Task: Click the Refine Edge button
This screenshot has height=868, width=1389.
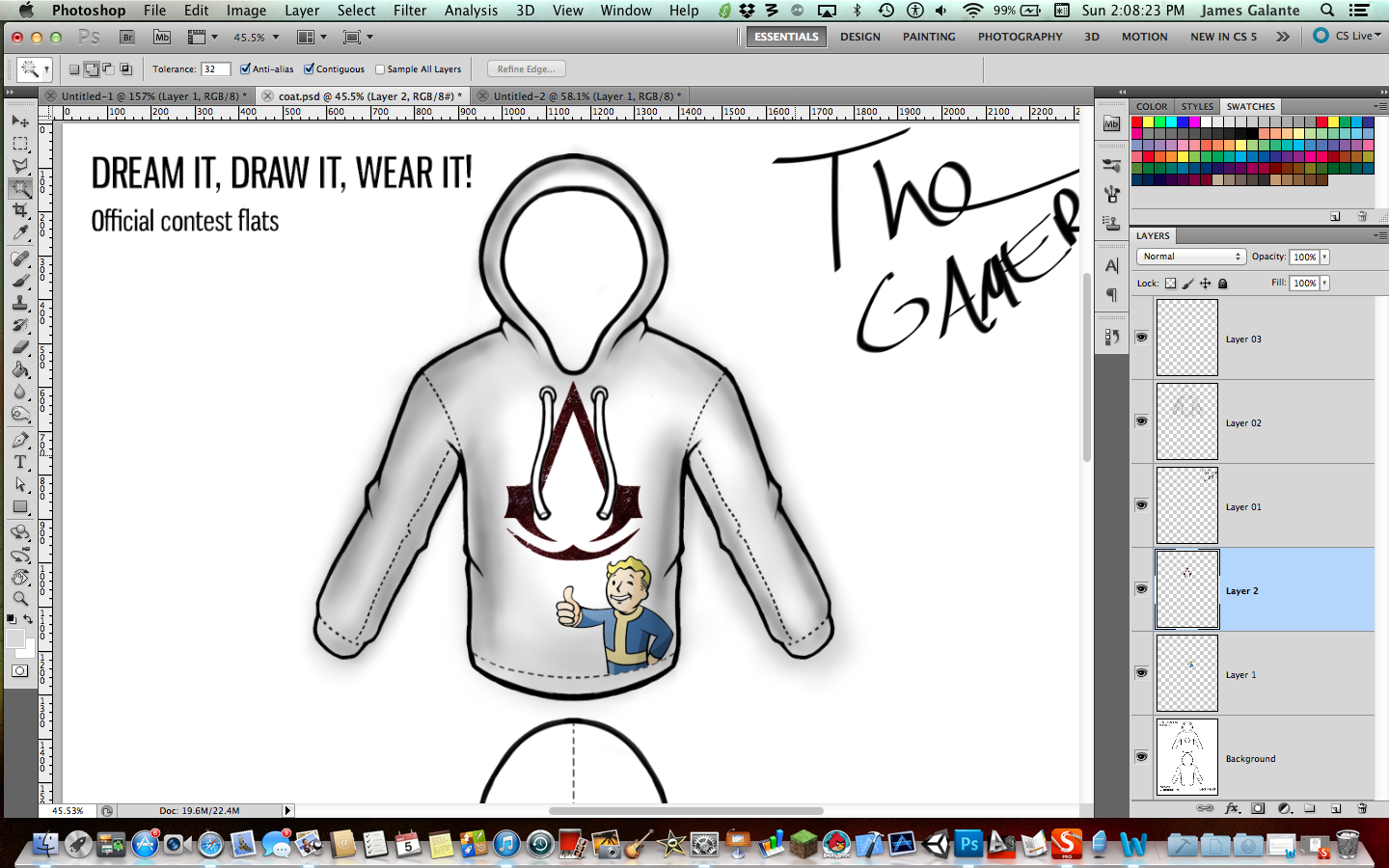Action: point(527,68)
